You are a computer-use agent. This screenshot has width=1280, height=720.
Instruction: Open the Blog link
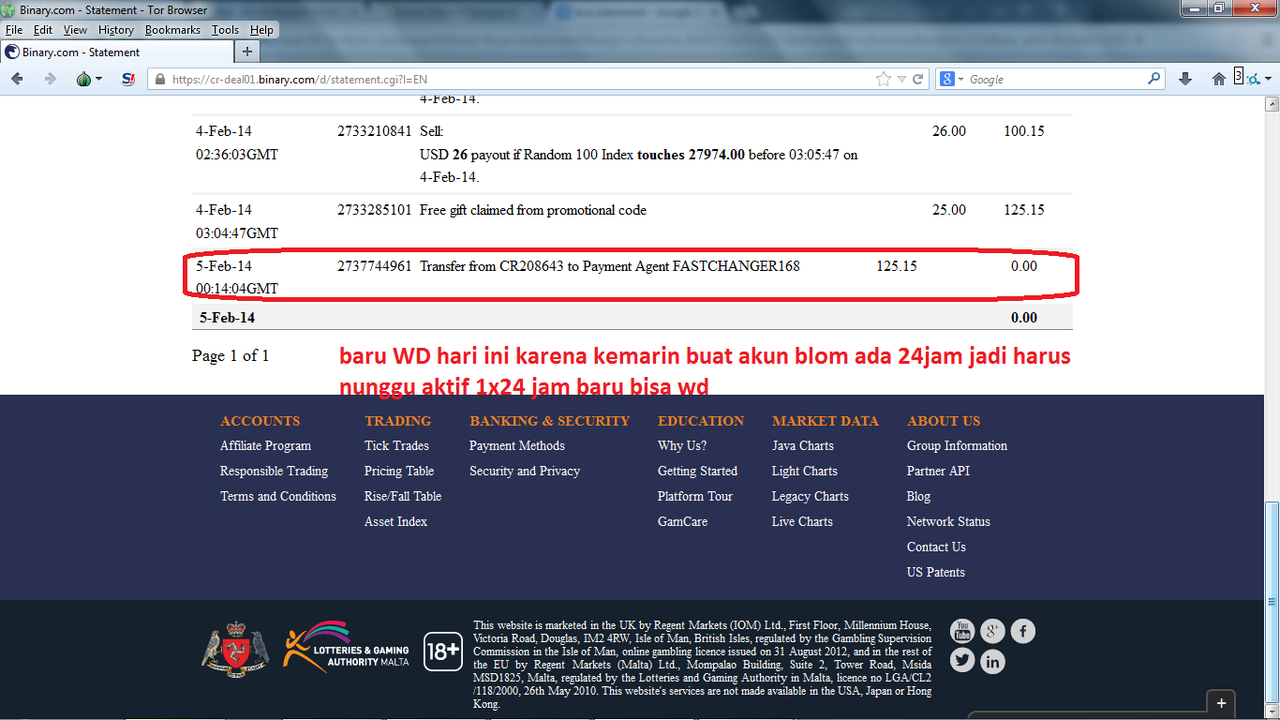click(x=919, y=496)
